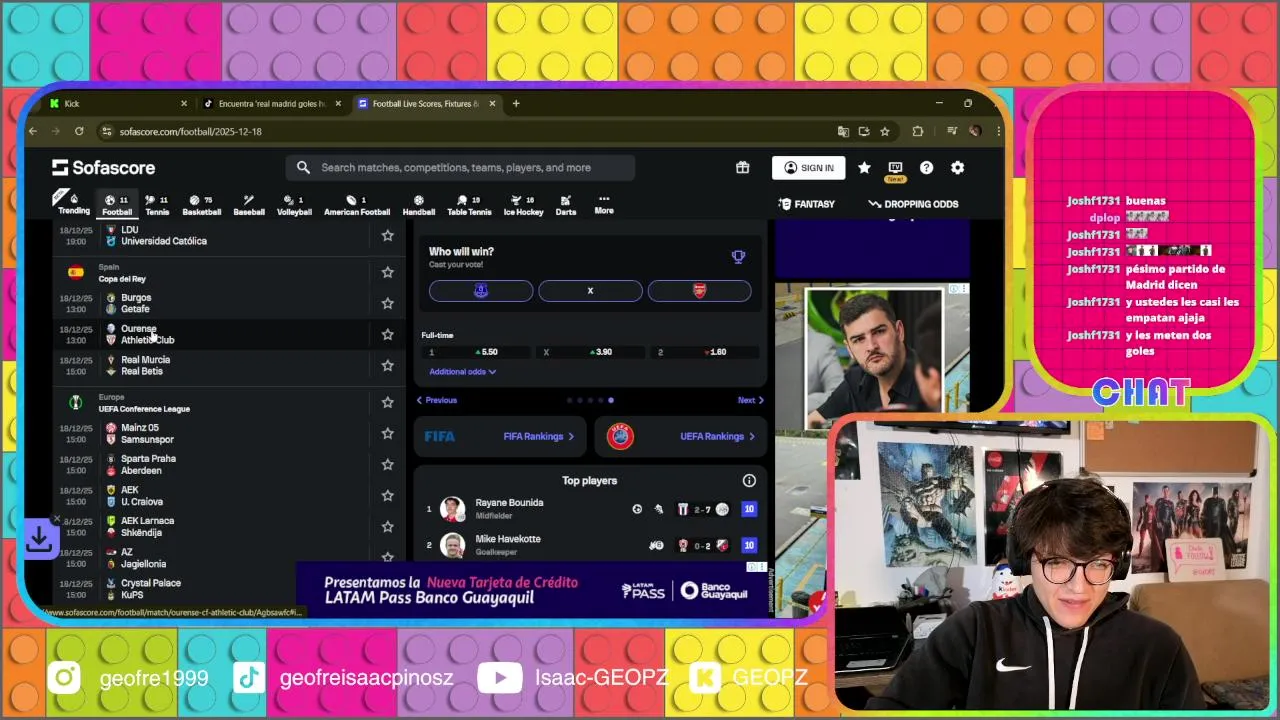The height and width of the screenshot is (720, 1280).
Task: Click the Instagram icon for geofre1999
Action: (x=64, y=678)
